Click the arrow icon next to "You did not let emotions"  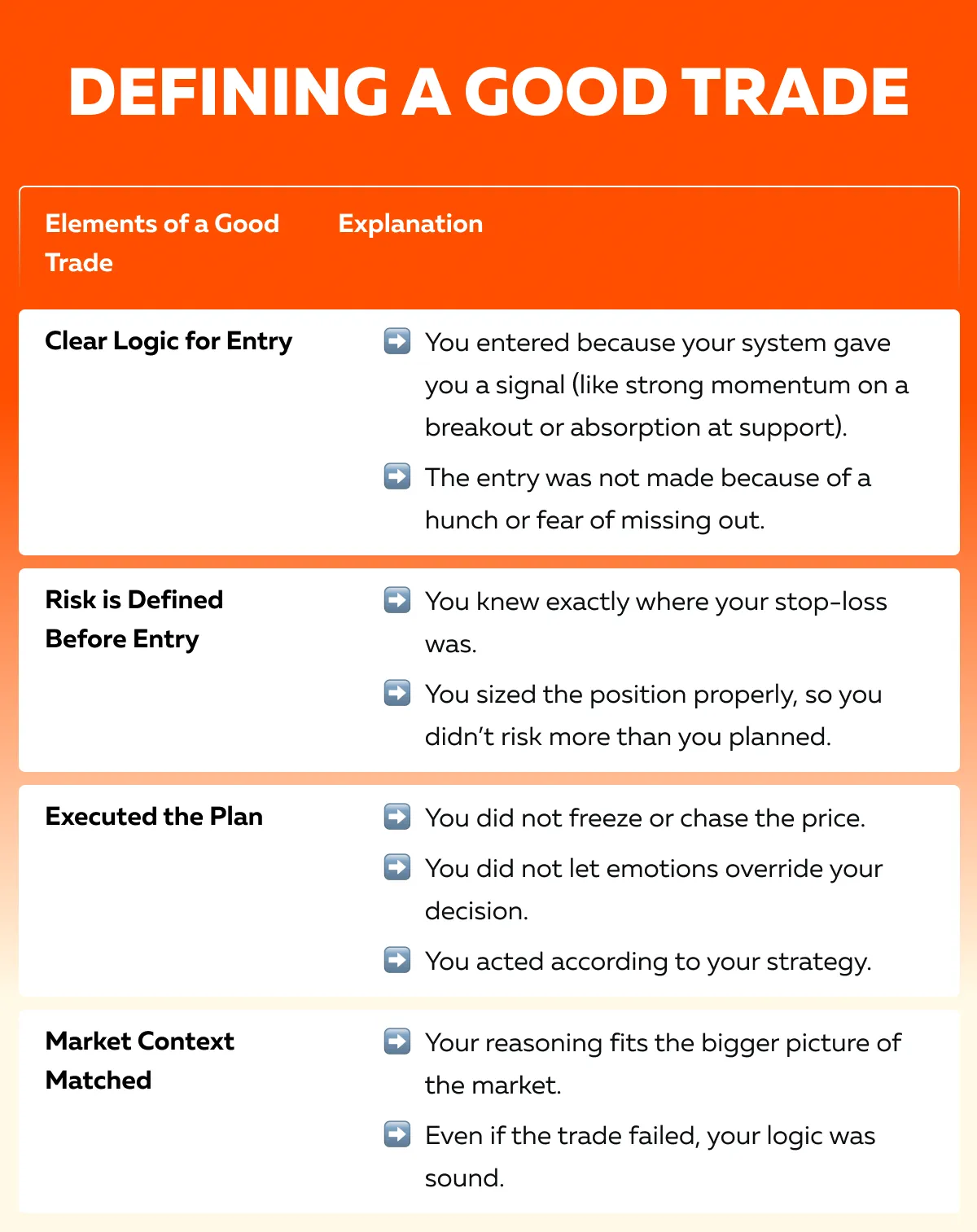(397, 867)
